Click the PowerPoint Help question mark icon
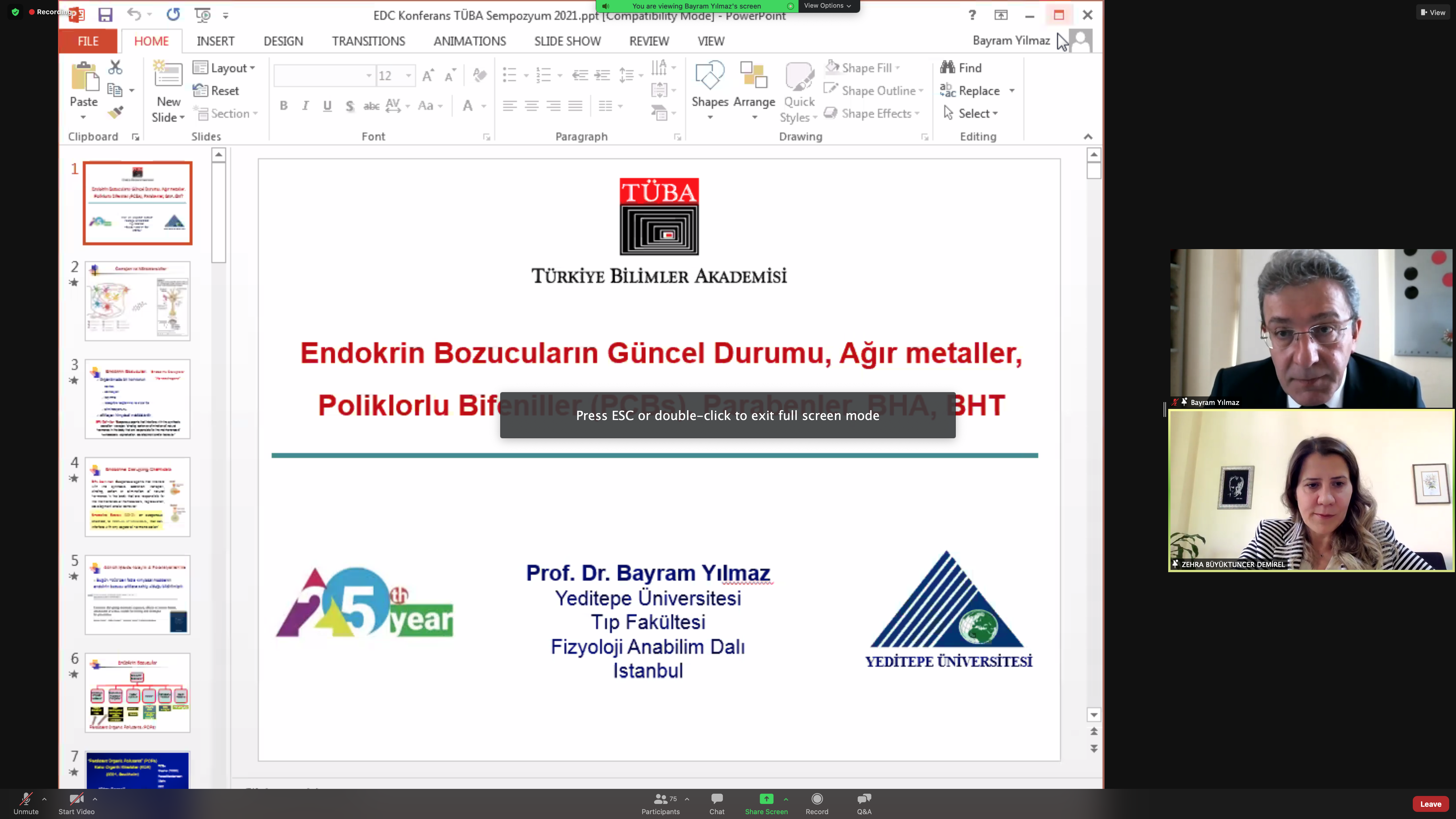The height and width of the screenshot is (819, 1456). click(x=972, y=15)
